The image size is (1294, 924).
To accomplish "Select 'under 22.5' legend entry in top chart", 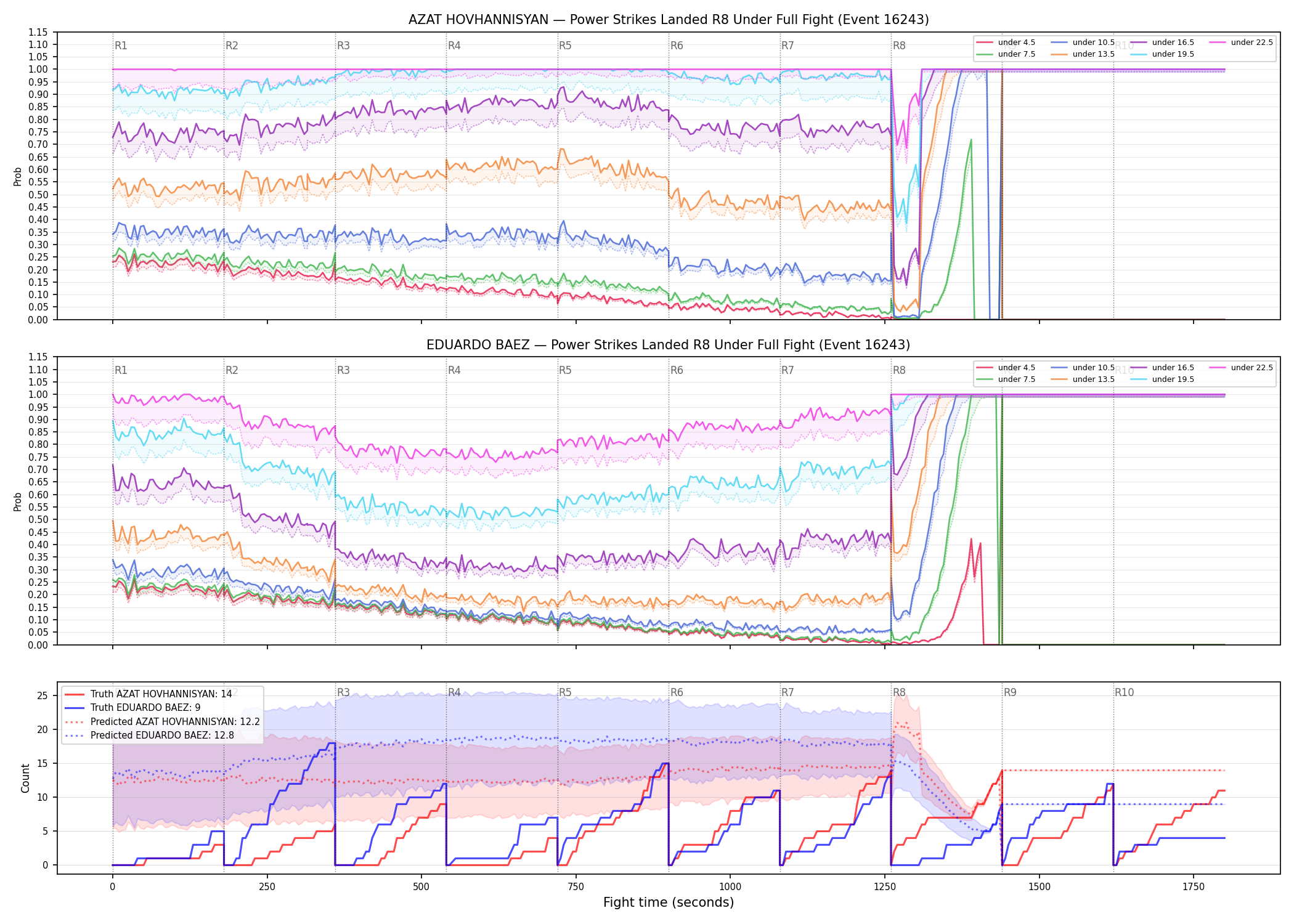I will [x=1241, y=43].
